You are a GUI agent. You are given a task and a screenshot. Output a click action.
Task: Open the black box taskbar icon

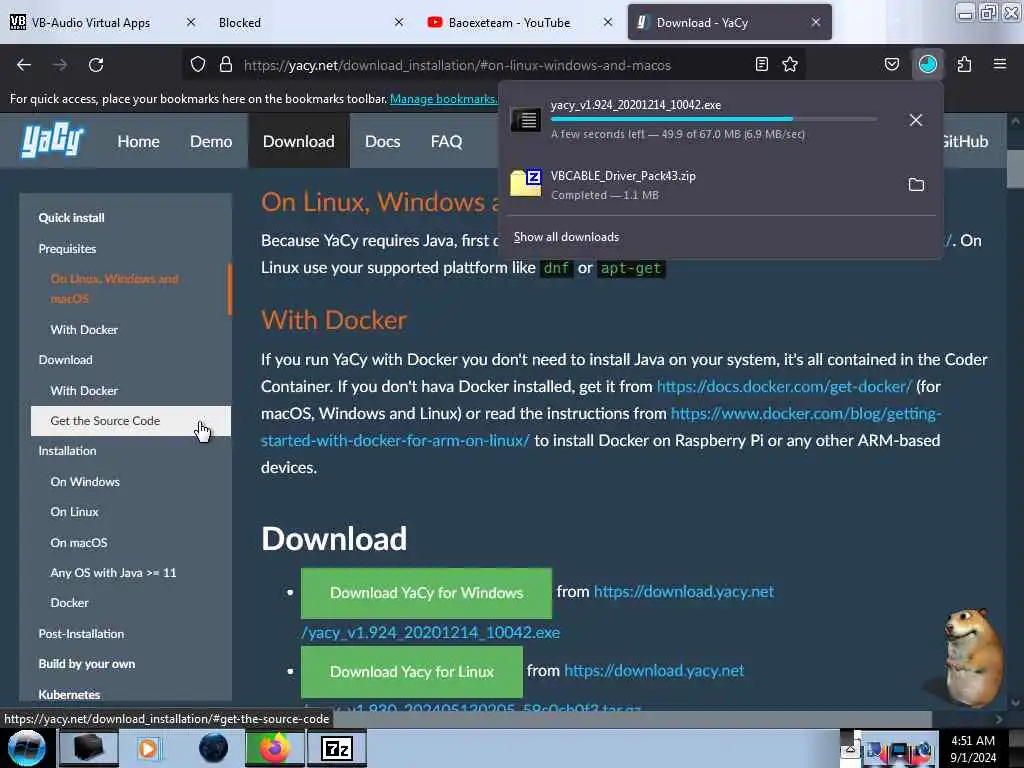[88, 748]
